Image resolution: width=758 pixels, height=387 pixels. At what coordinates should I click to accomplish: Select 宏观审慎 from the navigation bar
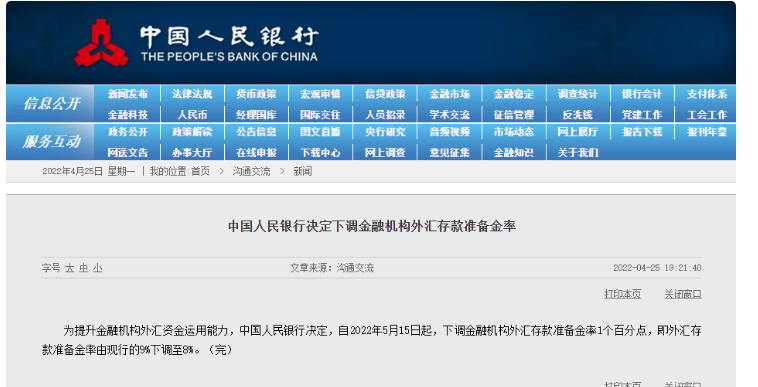click(x=321, y=94)
